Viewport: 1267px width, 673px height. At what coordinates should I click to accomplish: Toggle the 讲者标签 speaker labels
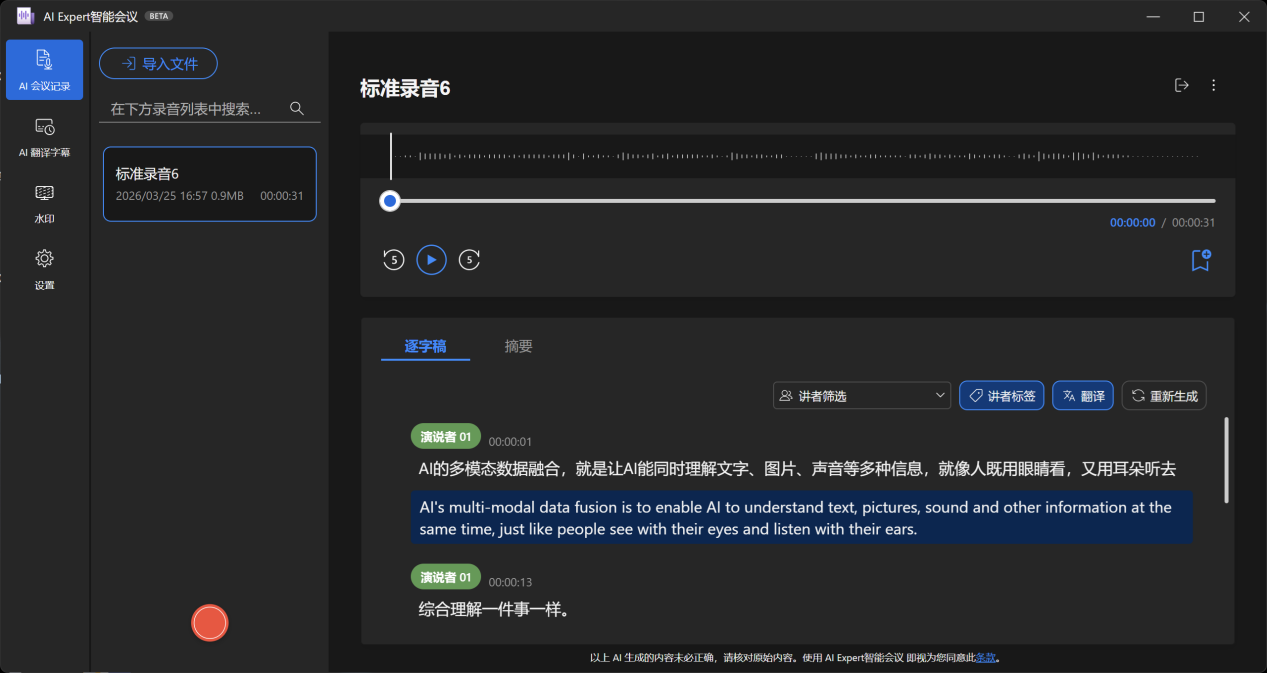coord(1001,396)
